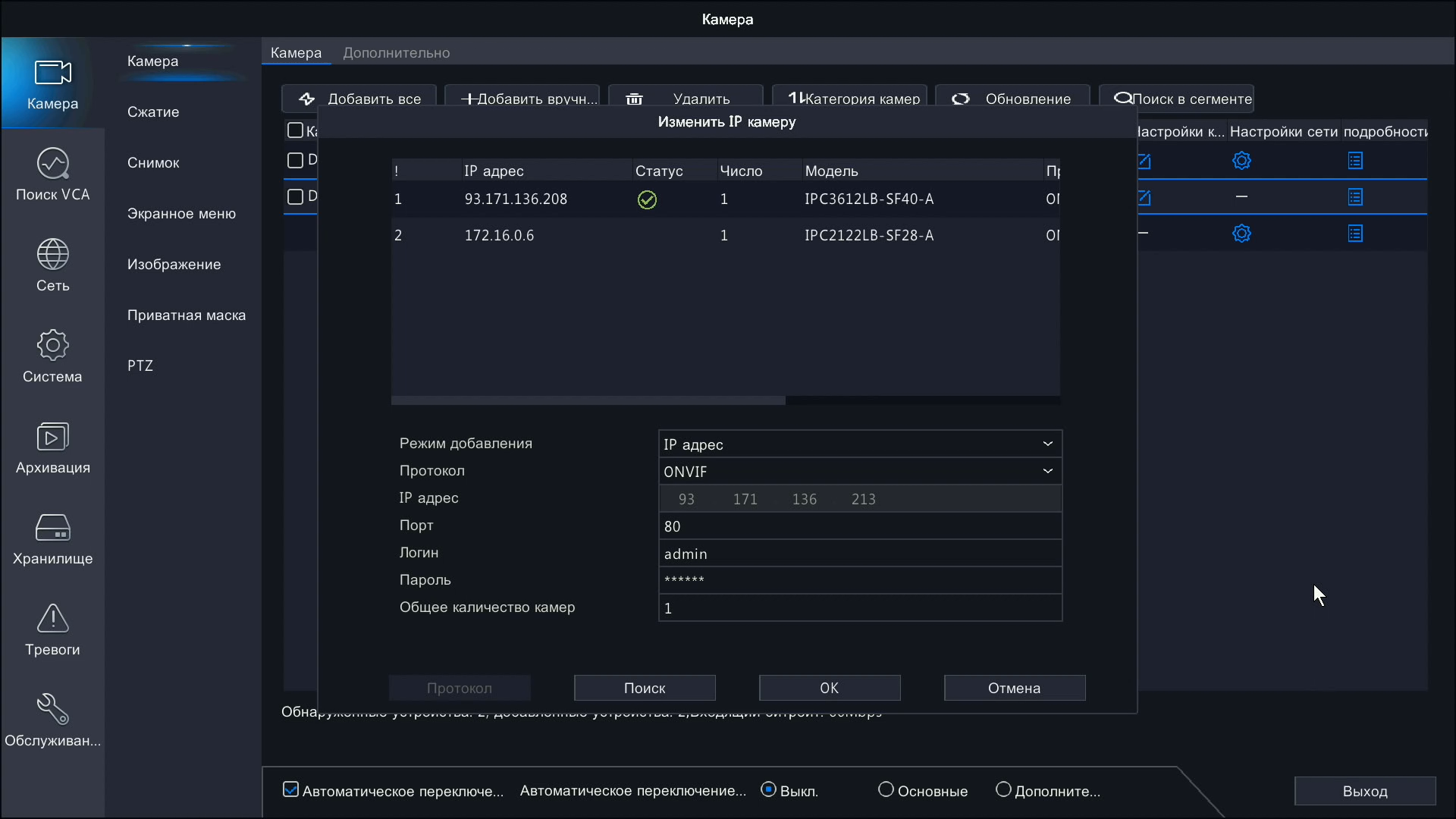Image resolution: width=1456 pixels, height=819 pixels.
Task: Open the Хранилище storage section
Action: pyautogui.click(x=52, y=538)
